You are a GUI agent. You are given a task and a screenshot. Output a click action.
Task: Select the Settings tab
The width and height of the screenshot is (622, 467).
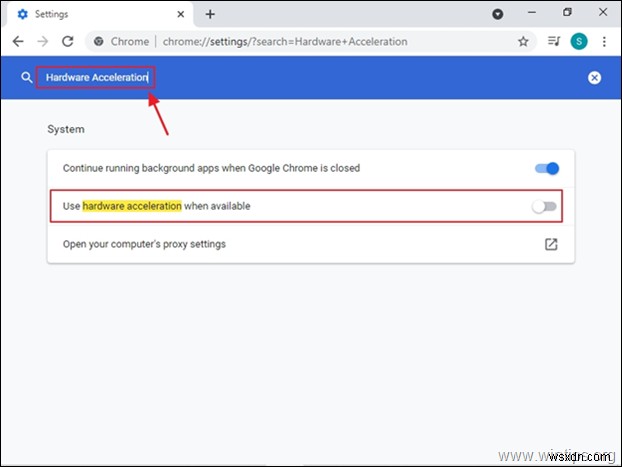tap(99, 14)
